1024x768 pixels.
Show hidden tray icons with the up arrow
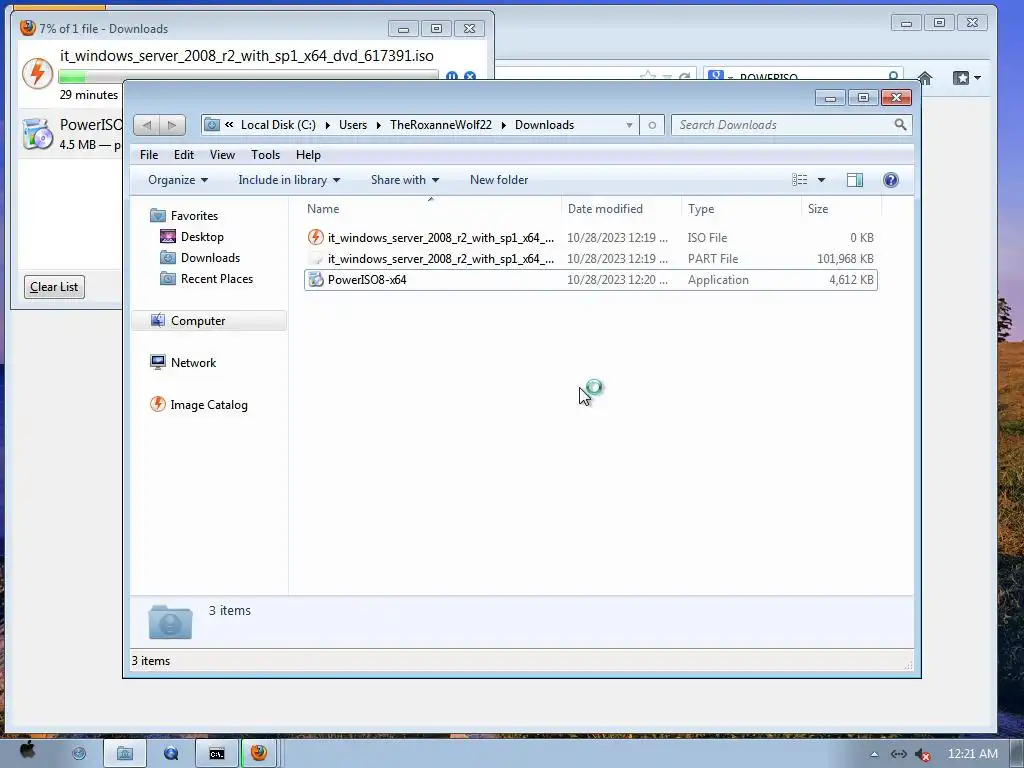tap(874, 754)
